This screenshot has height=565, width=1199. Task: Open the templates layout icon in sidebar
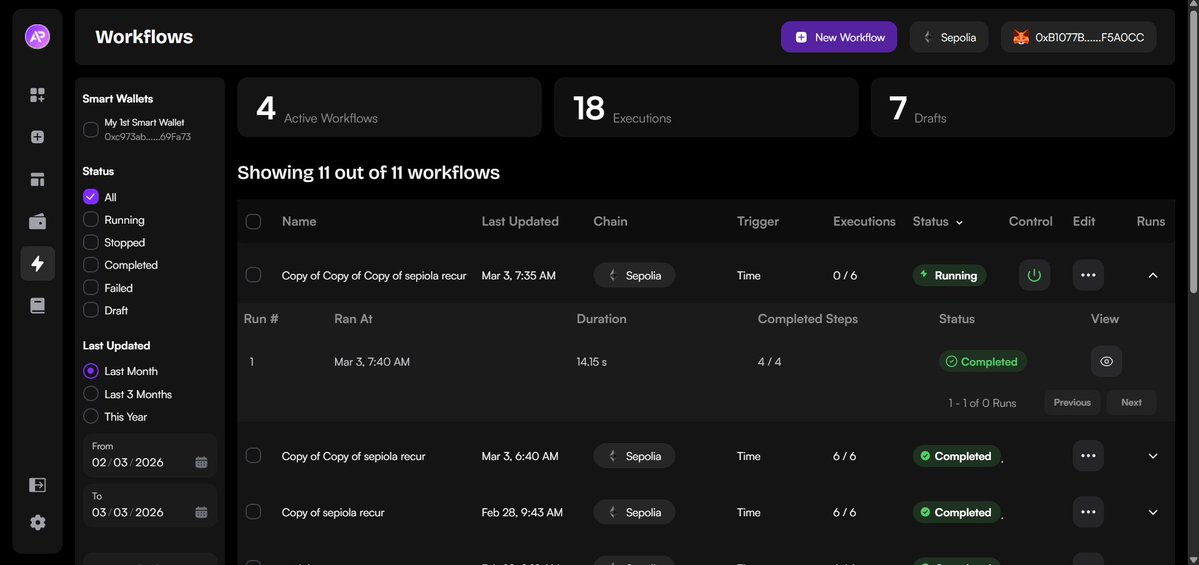point(37,180)
